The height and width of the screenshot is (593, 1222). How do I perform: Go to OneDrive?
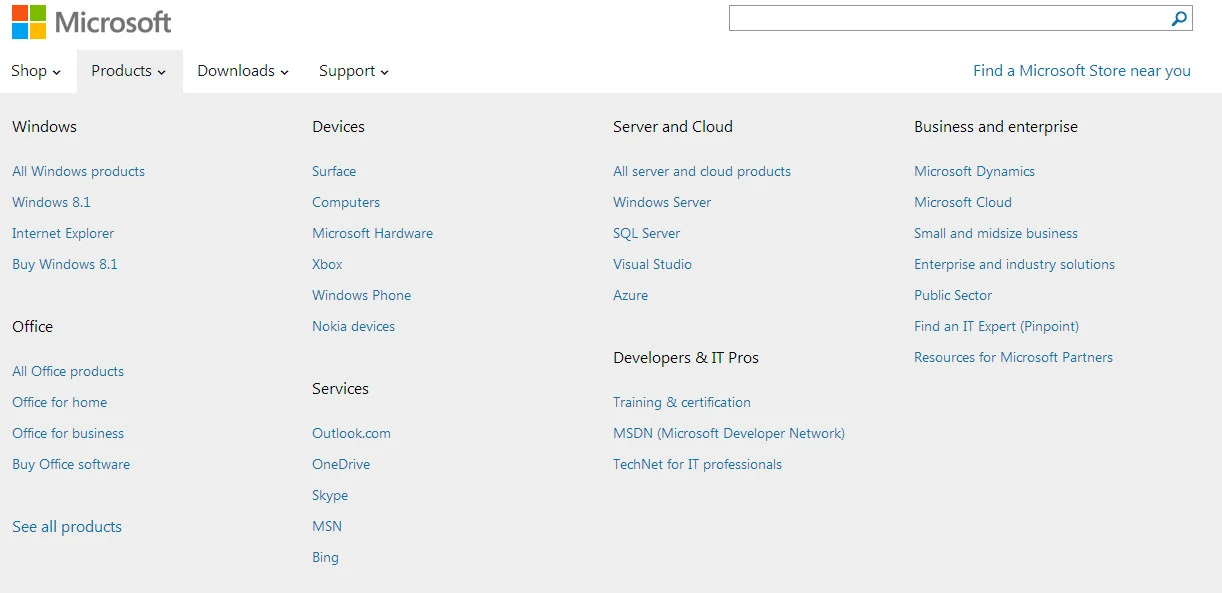pos(341,464)
